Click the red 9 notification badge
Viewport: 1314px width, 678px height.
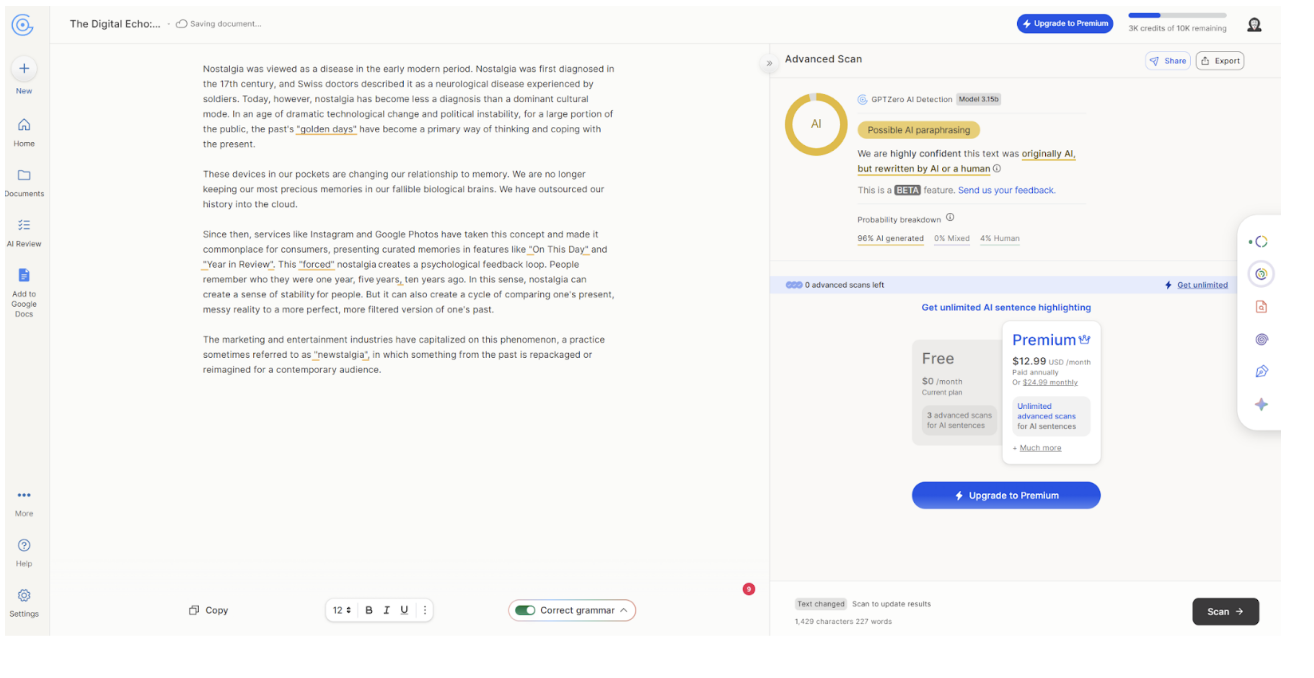tap(748, 589)
